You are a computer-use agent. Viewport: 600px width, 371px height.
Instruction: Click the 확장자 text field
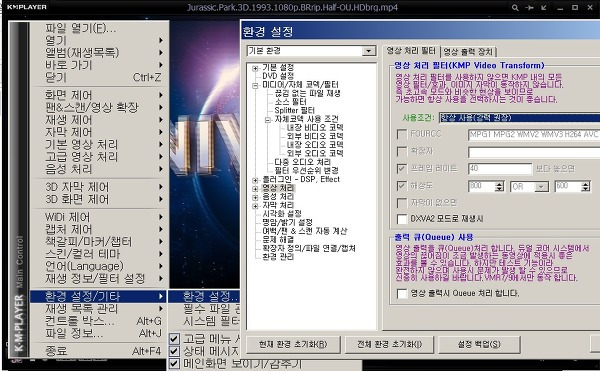pos(534,152)
